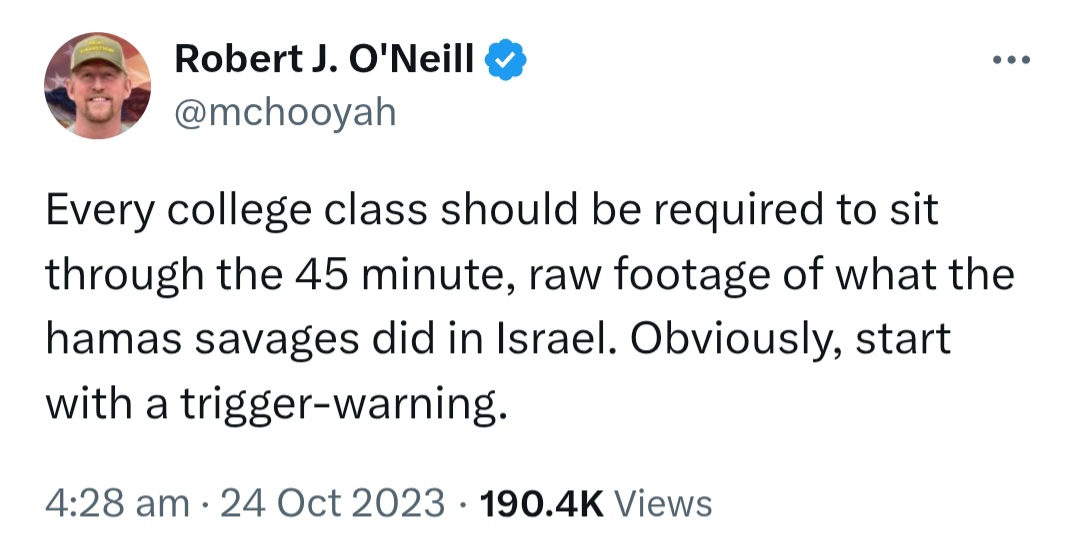Click the green cap in the avatar photo
Image resolution: width=1080 pixels, height=542 pixels.
point(98,51)
